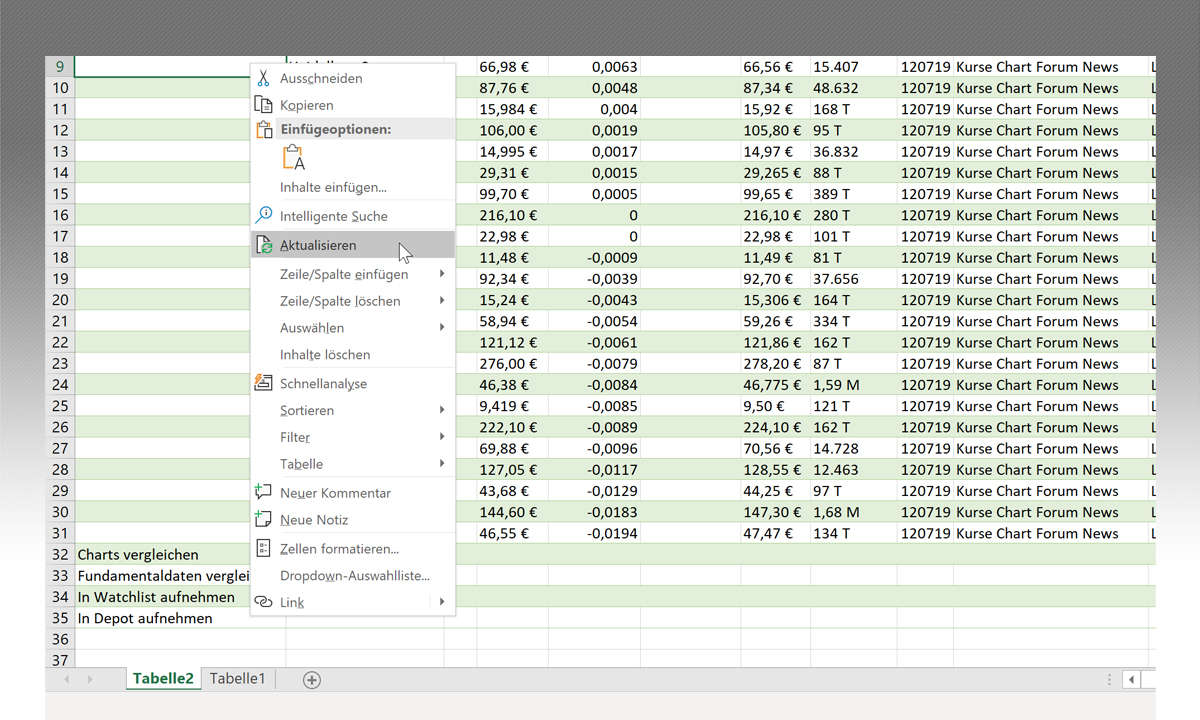1200x720 pixels.
Task: Click row header 9
Action: click(60, 67)
